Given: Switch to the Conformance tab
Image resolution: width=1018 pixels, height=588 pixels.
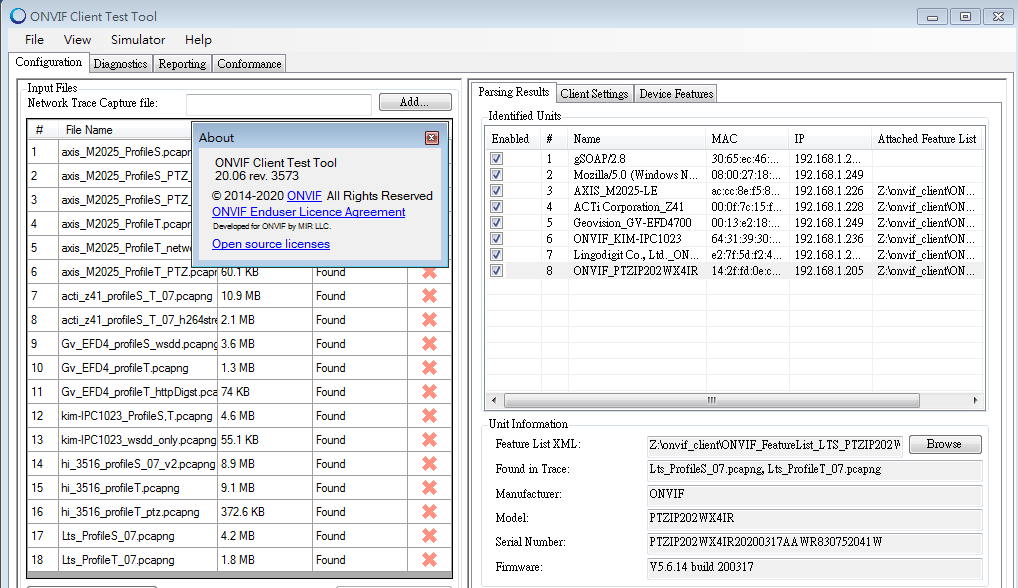Looking at the screenshot, I should click(x=249, y=64).
